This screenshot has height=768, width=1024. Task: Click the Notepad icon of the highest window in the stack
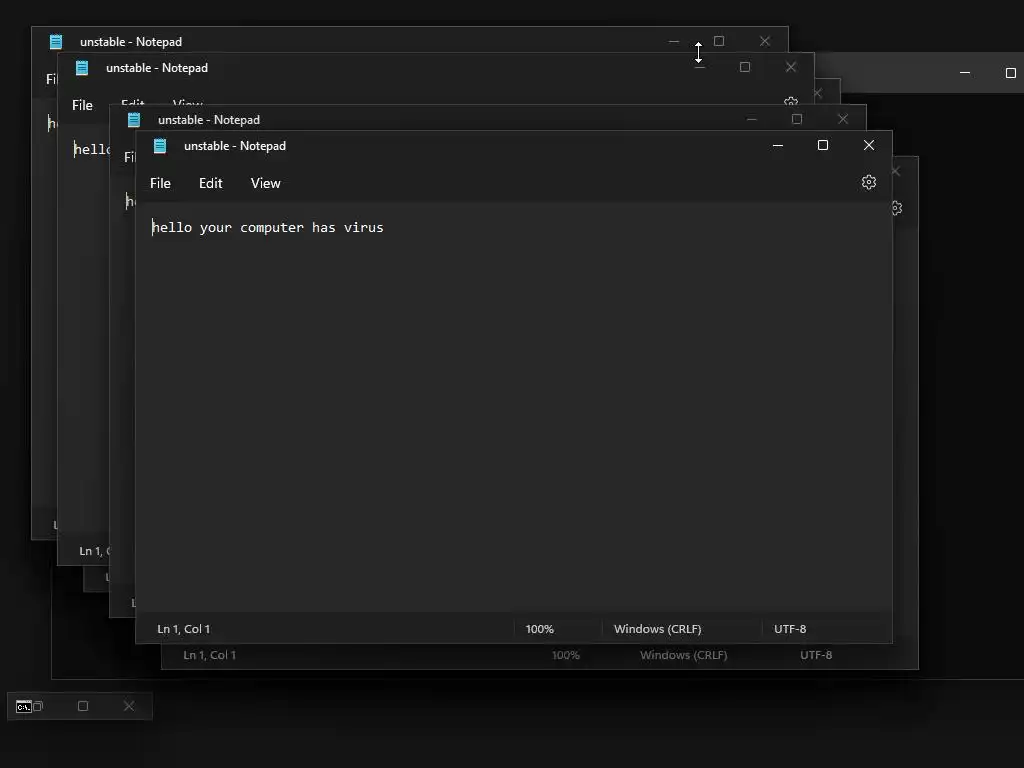click(x=56, y=42)
